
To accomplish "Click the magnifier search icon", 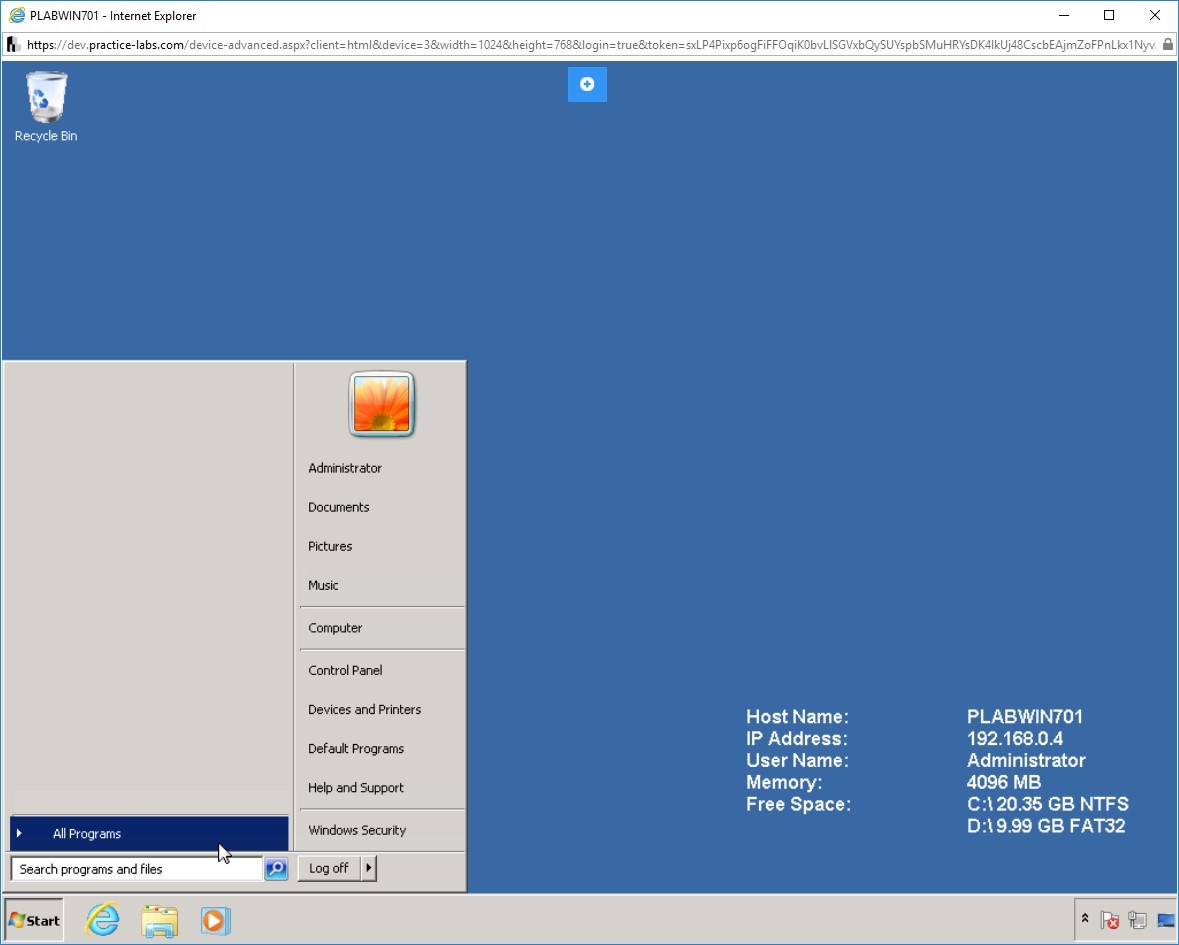I will pyautogui.click(x=276, y=869).
